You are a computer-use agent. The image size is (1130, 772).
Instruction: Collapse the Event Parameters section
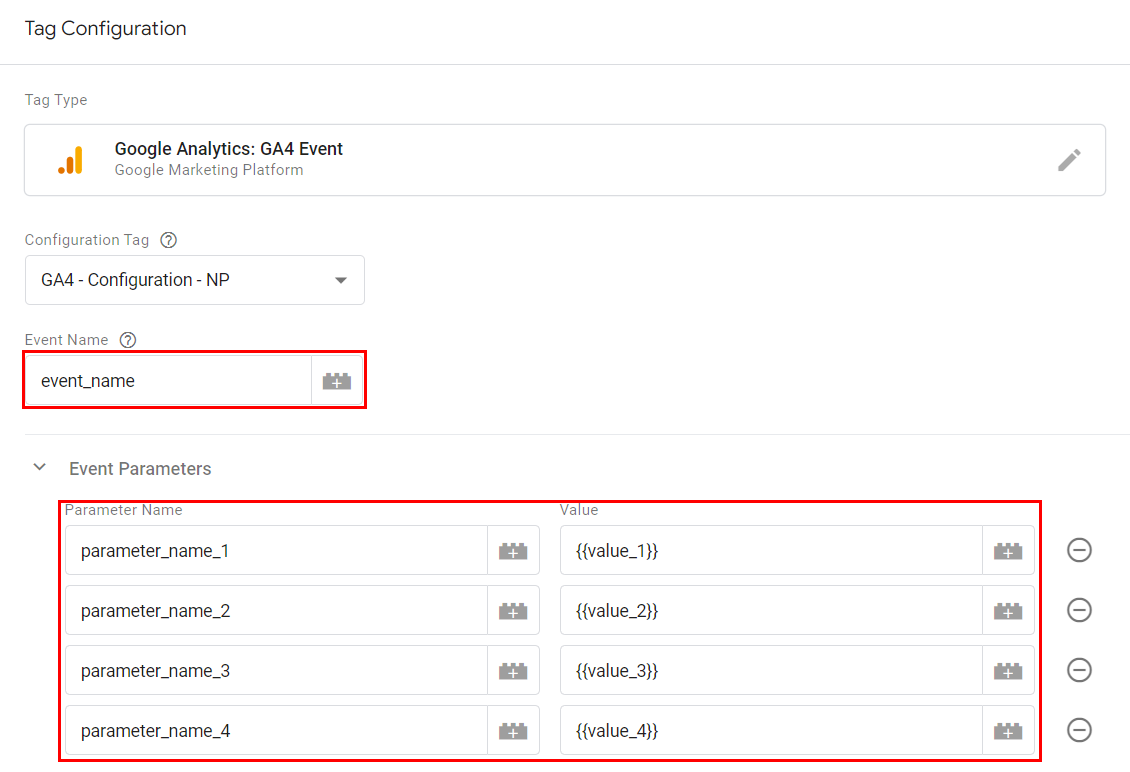(40, 468)
